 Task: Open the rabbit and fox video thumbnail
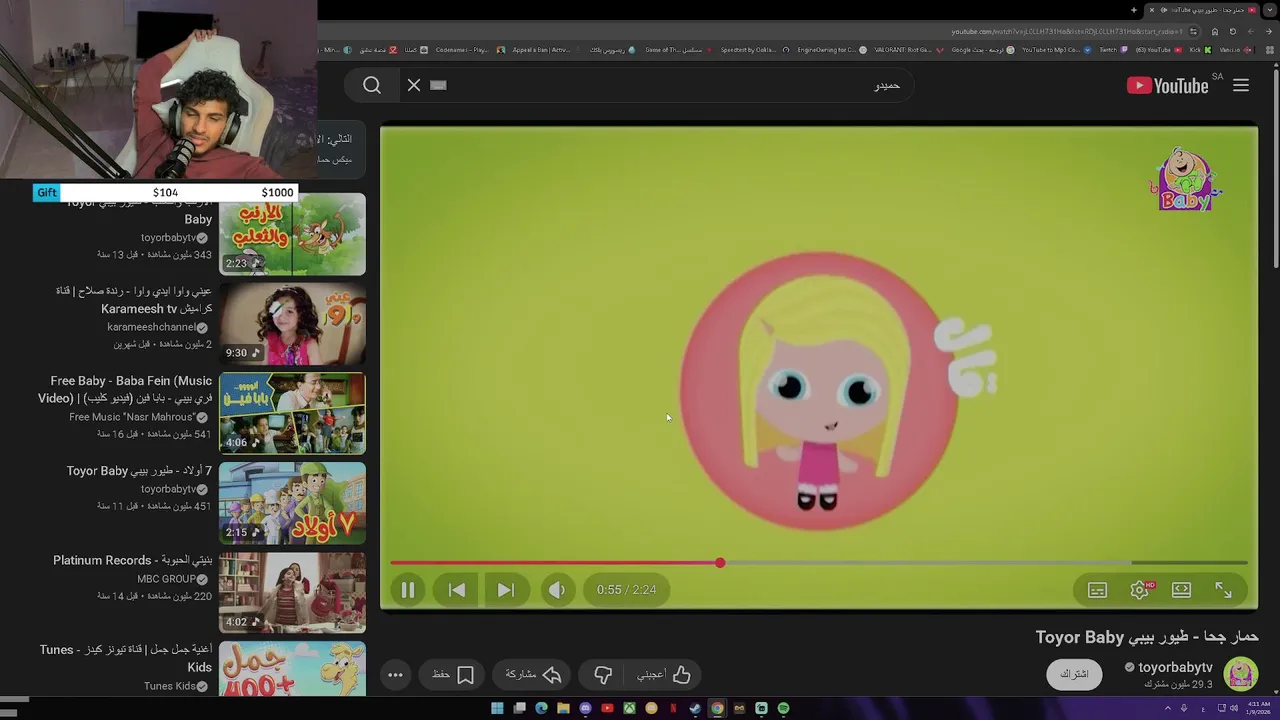pyautogui.click(x=292, y=234)
